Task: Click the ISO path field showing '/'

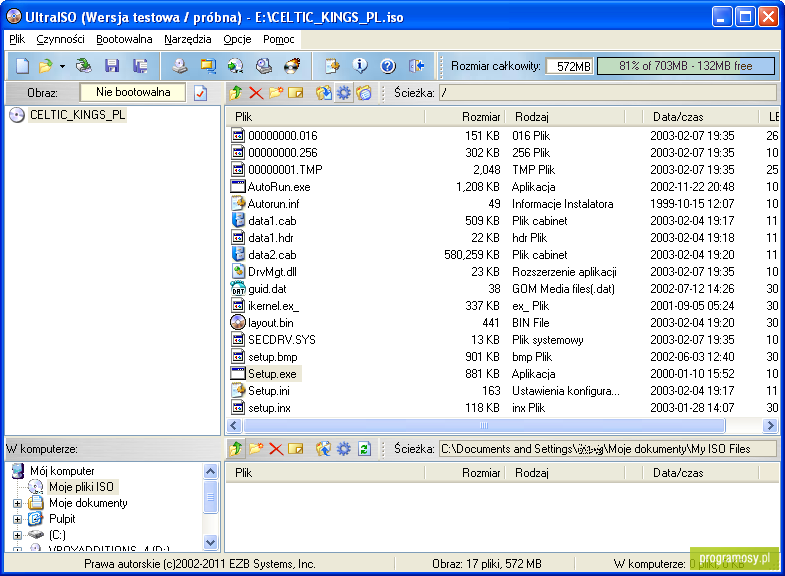Action: tap(608, 93)
